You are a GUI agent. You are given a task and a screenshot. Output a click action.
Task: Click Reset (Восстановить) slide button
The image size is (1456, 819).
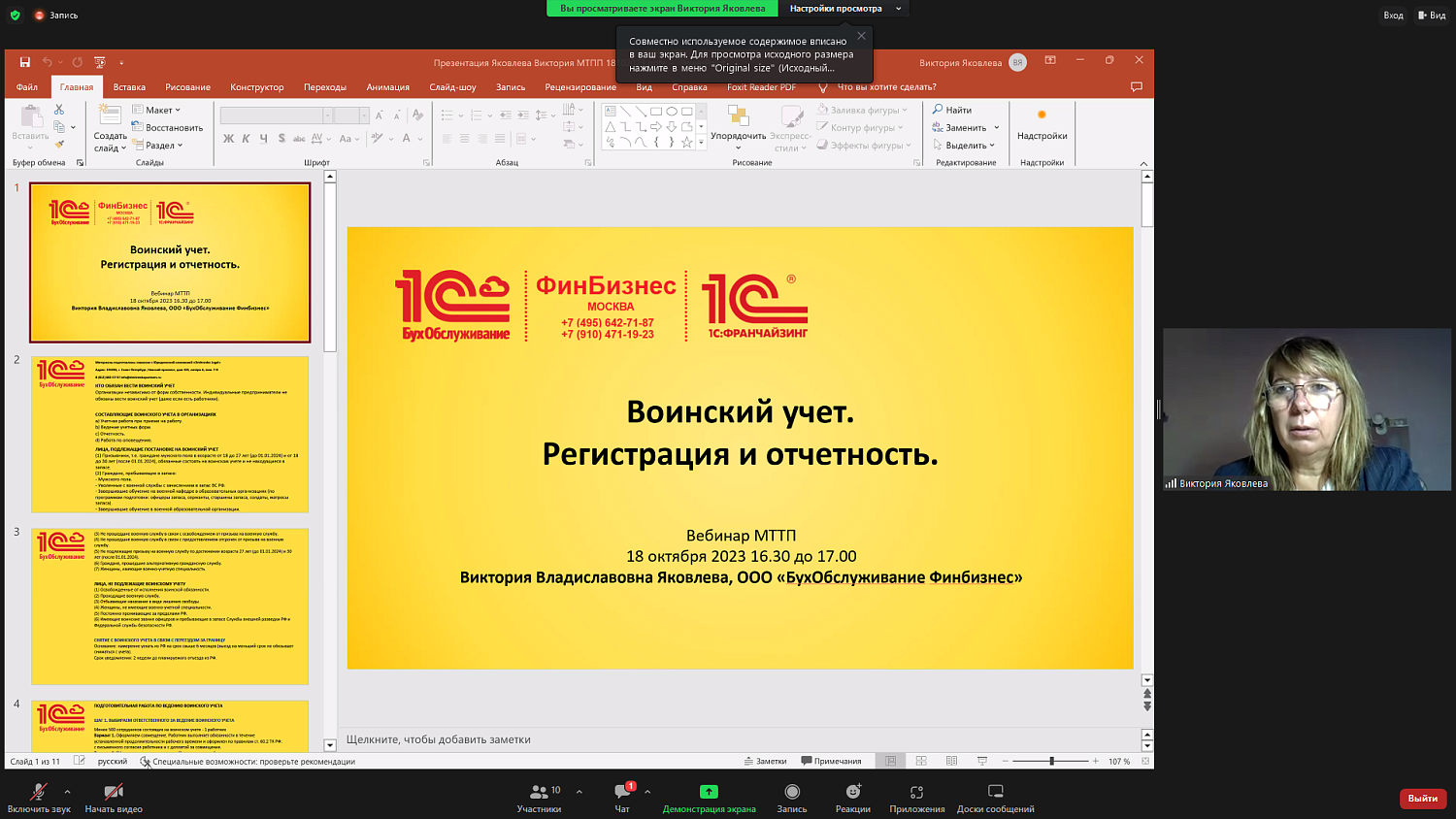coord(167,127)
